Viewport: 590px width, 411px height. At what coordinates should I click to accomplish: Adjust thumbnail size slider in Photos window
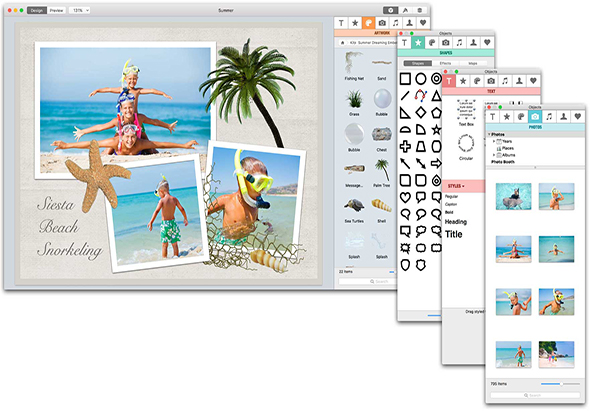[x=561, y=384]
